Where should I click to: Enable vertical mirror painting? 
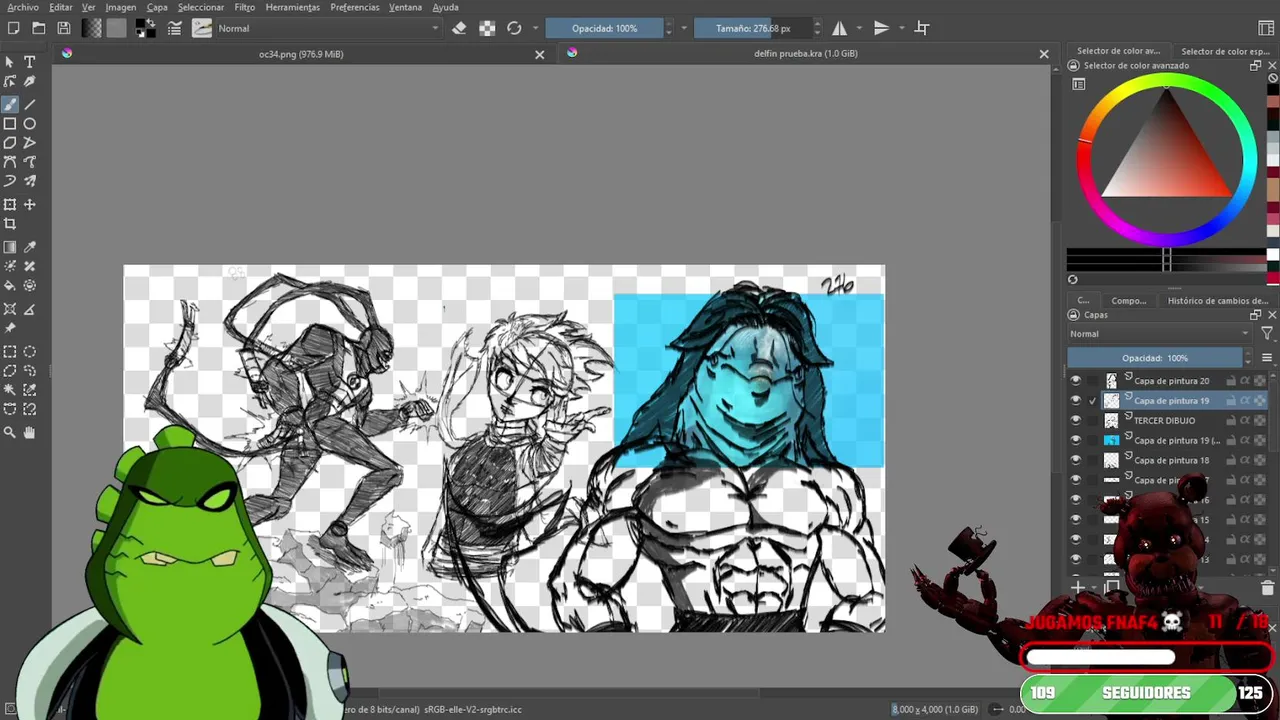[881, 28]
